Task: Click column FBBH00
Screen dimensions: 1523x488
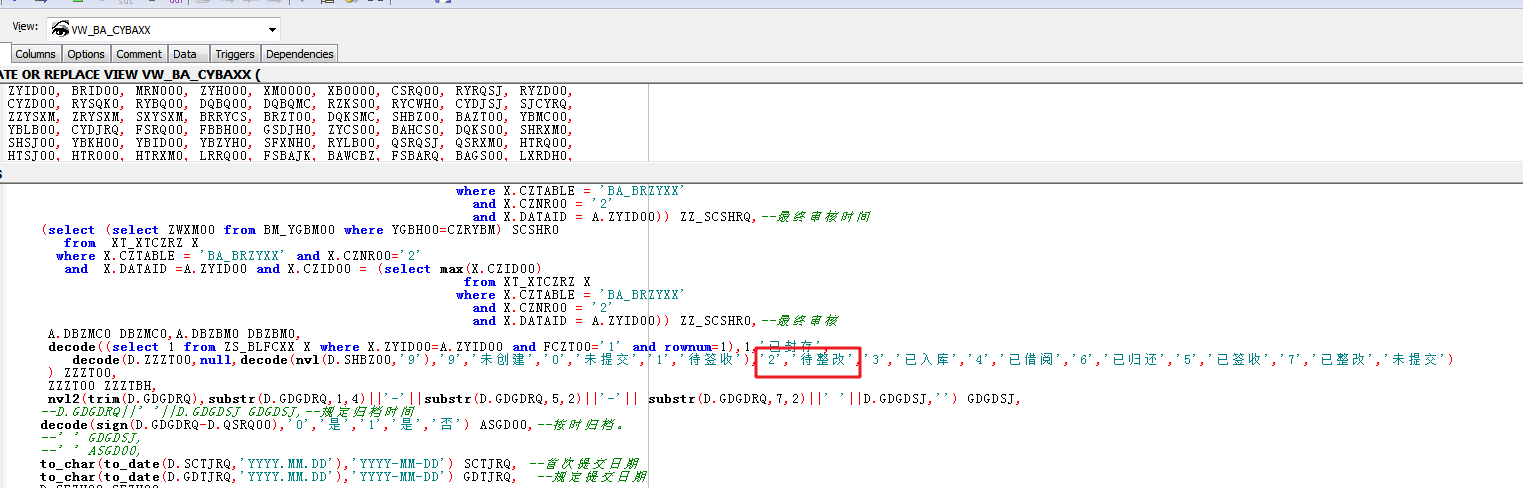Action: [x=223, y=130]
